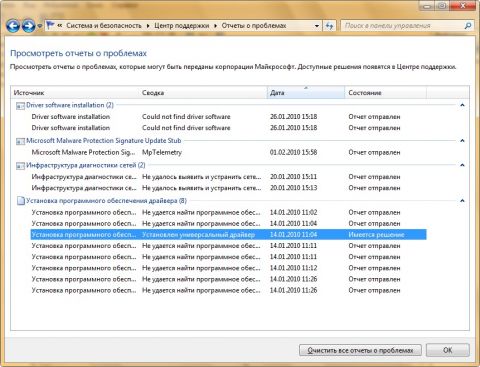Open the breadcrumb arrow after Система и безопасность

[x=148, y=26]
